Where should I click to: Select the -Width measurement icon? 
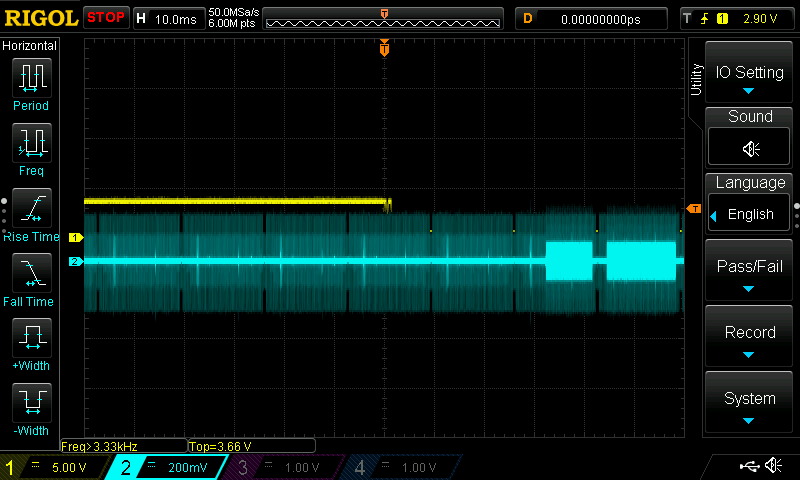31,403
